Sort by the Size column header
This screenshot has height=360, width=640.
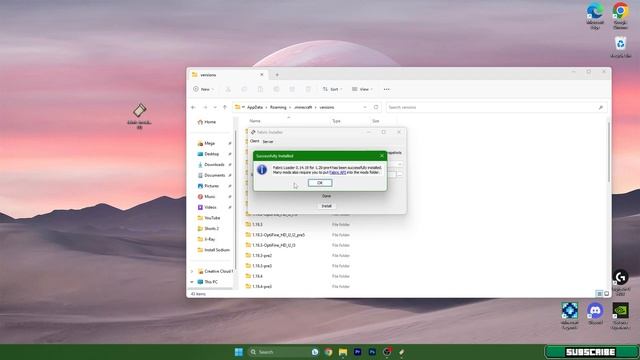tap(376, 121)
